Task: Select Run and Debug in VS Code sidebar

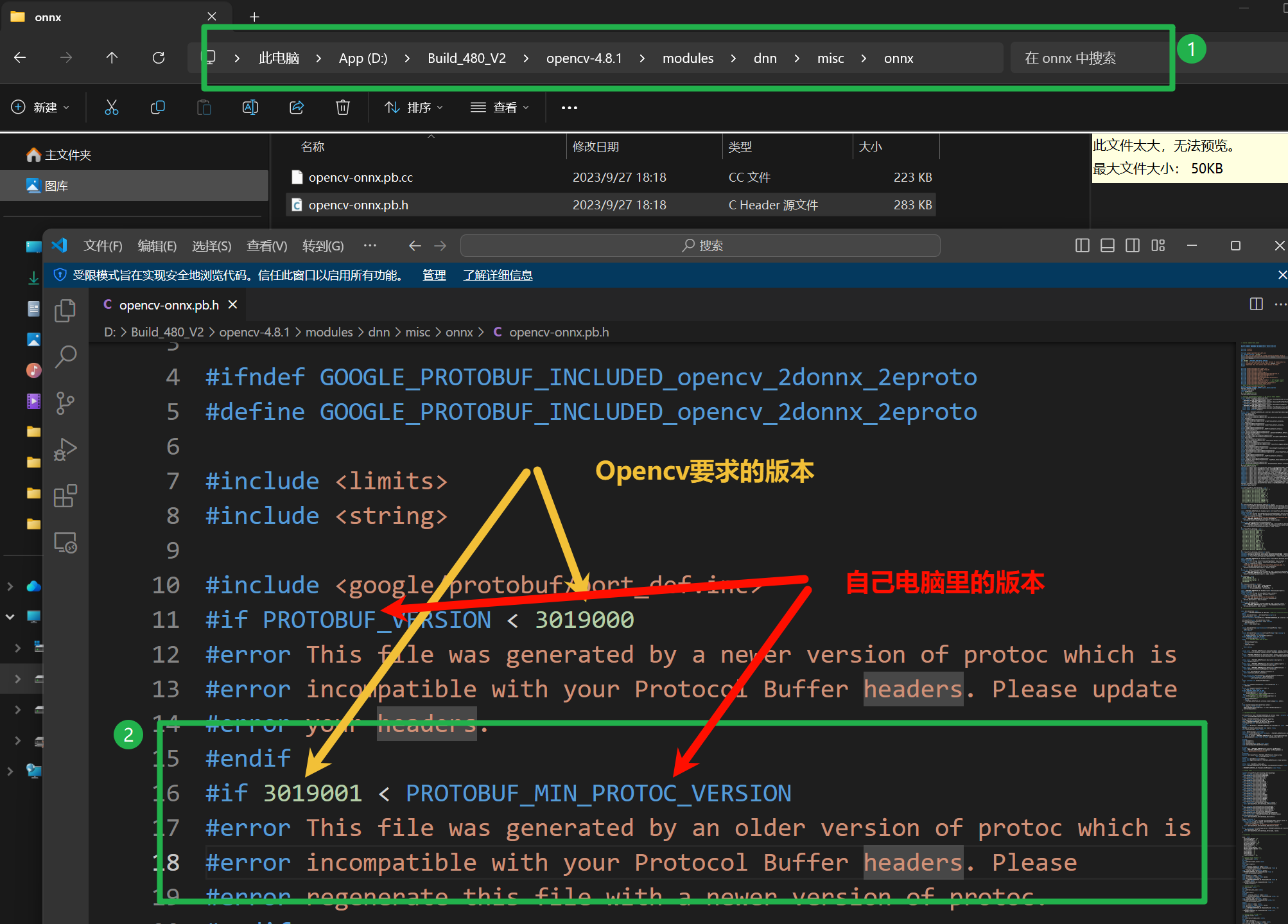Action: [x=66, y=449]
